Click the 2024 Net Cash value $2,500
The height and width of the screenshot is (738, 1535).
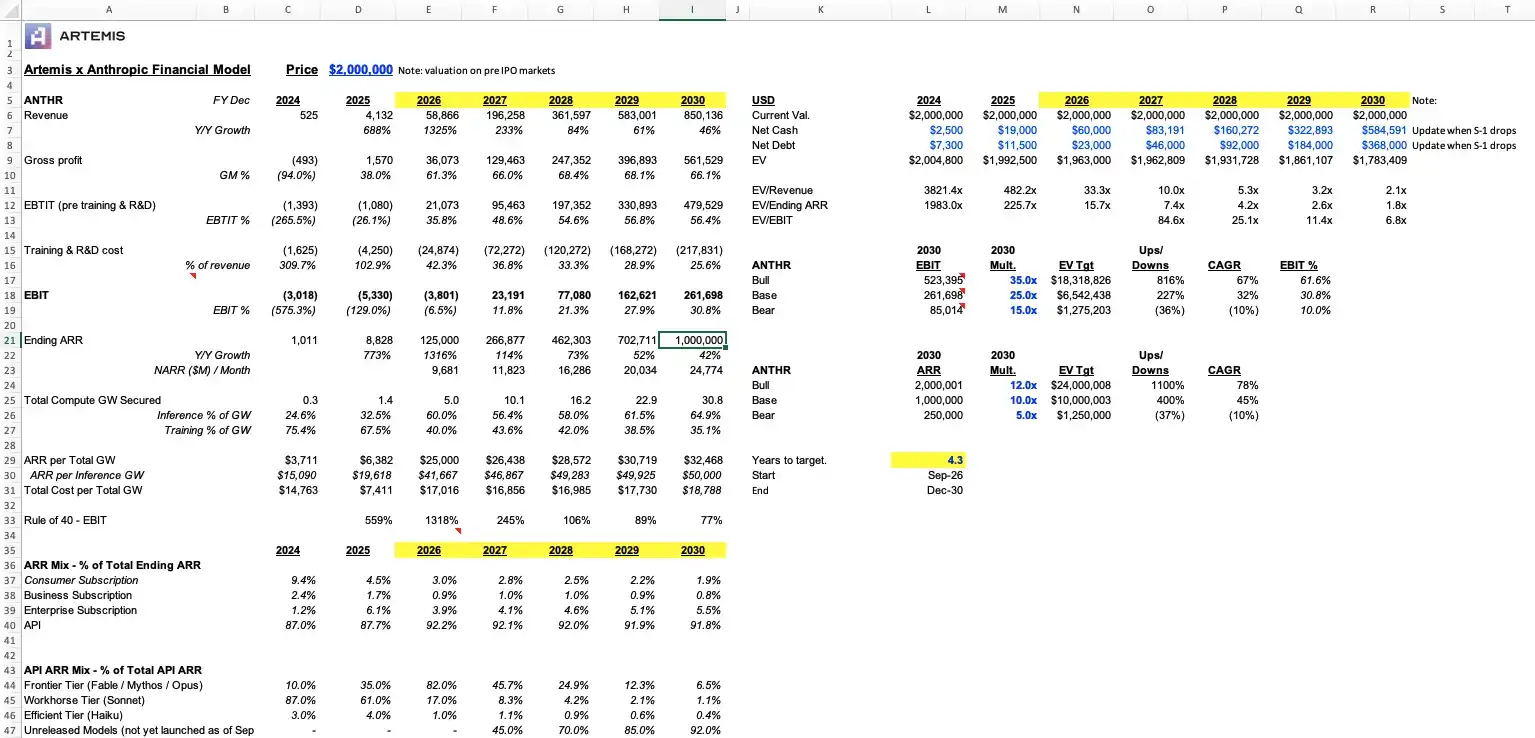click(946, 130)
